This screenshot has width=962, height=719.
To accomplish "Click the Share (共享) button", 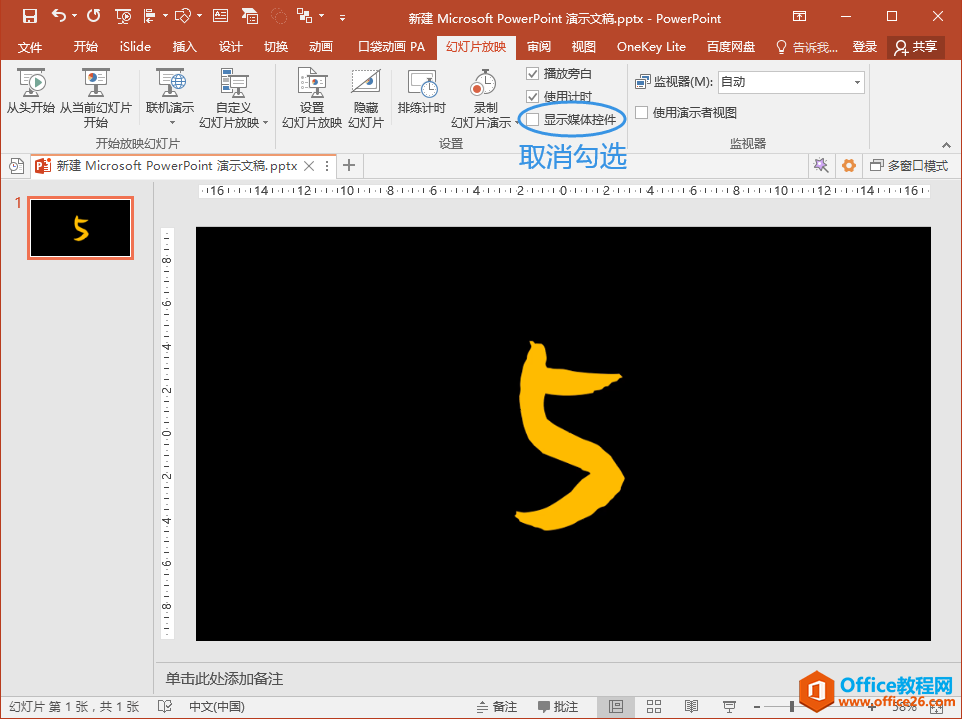I will click(x=916, y=47).
